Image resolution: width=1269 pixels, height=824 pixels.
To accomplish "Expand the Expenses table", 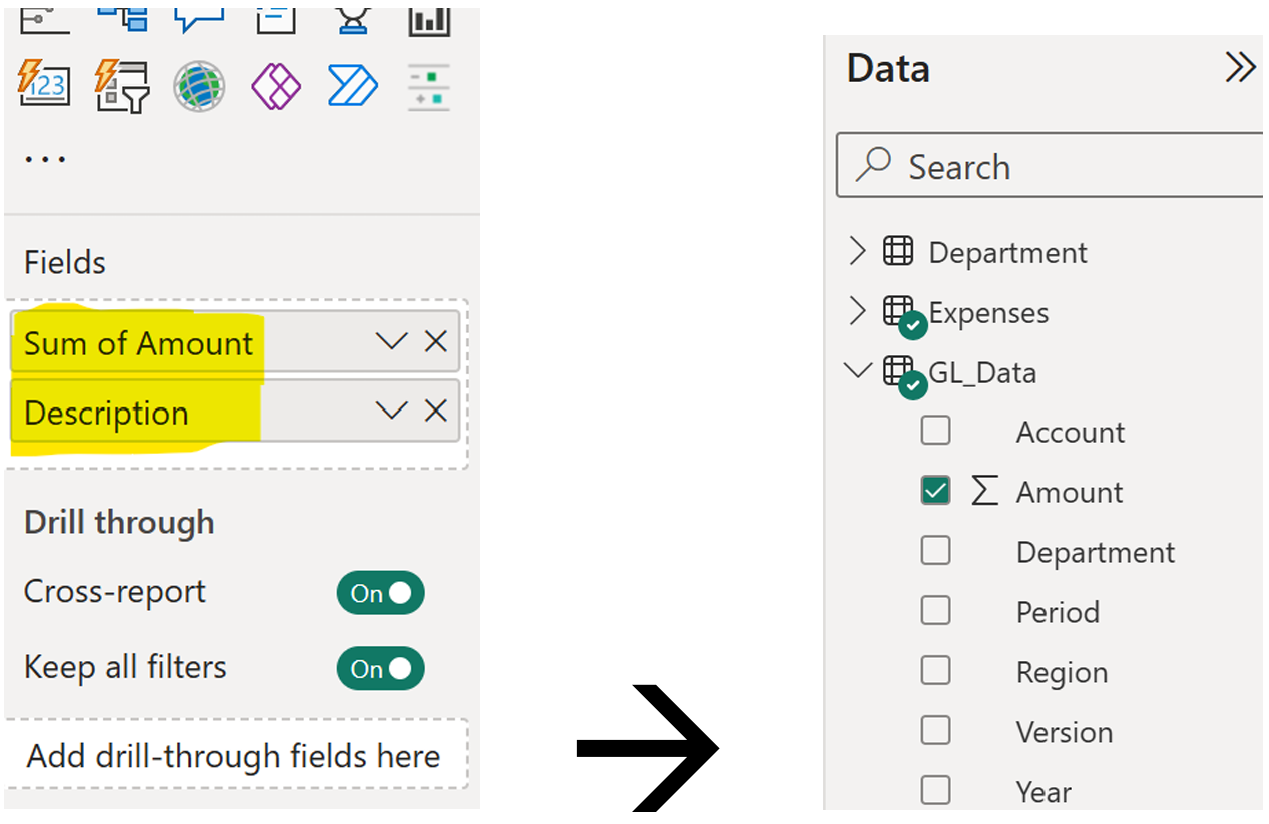I will click(x=857, y=311).
